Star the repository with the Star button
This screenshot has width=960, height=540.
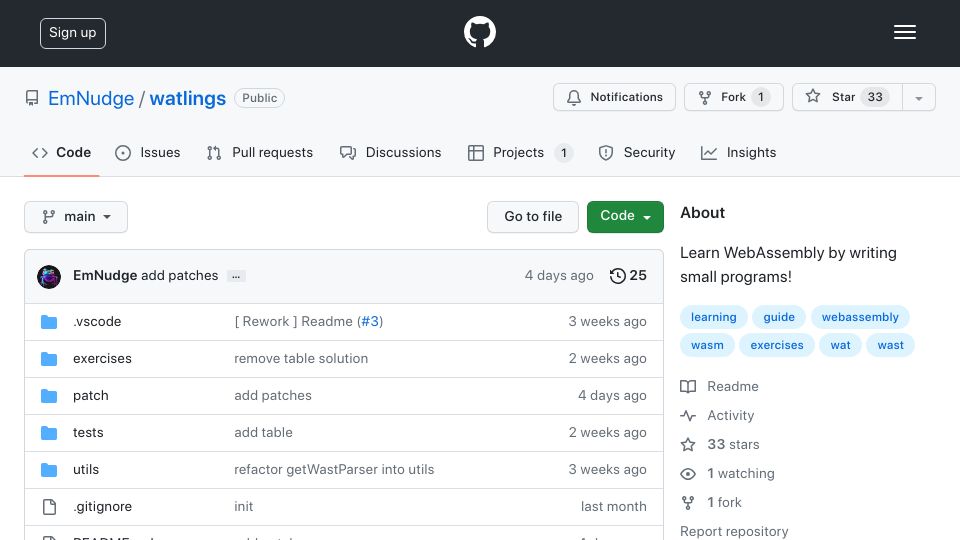click(x=847, y=97)
